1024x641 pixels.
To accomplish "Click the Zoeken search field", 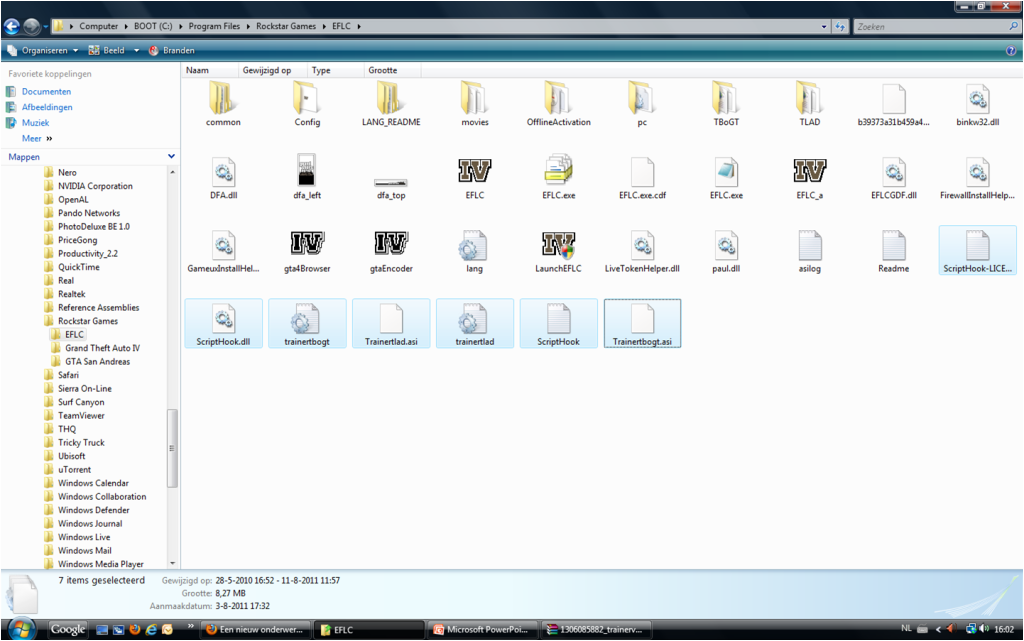I will (x=932, y=27).
